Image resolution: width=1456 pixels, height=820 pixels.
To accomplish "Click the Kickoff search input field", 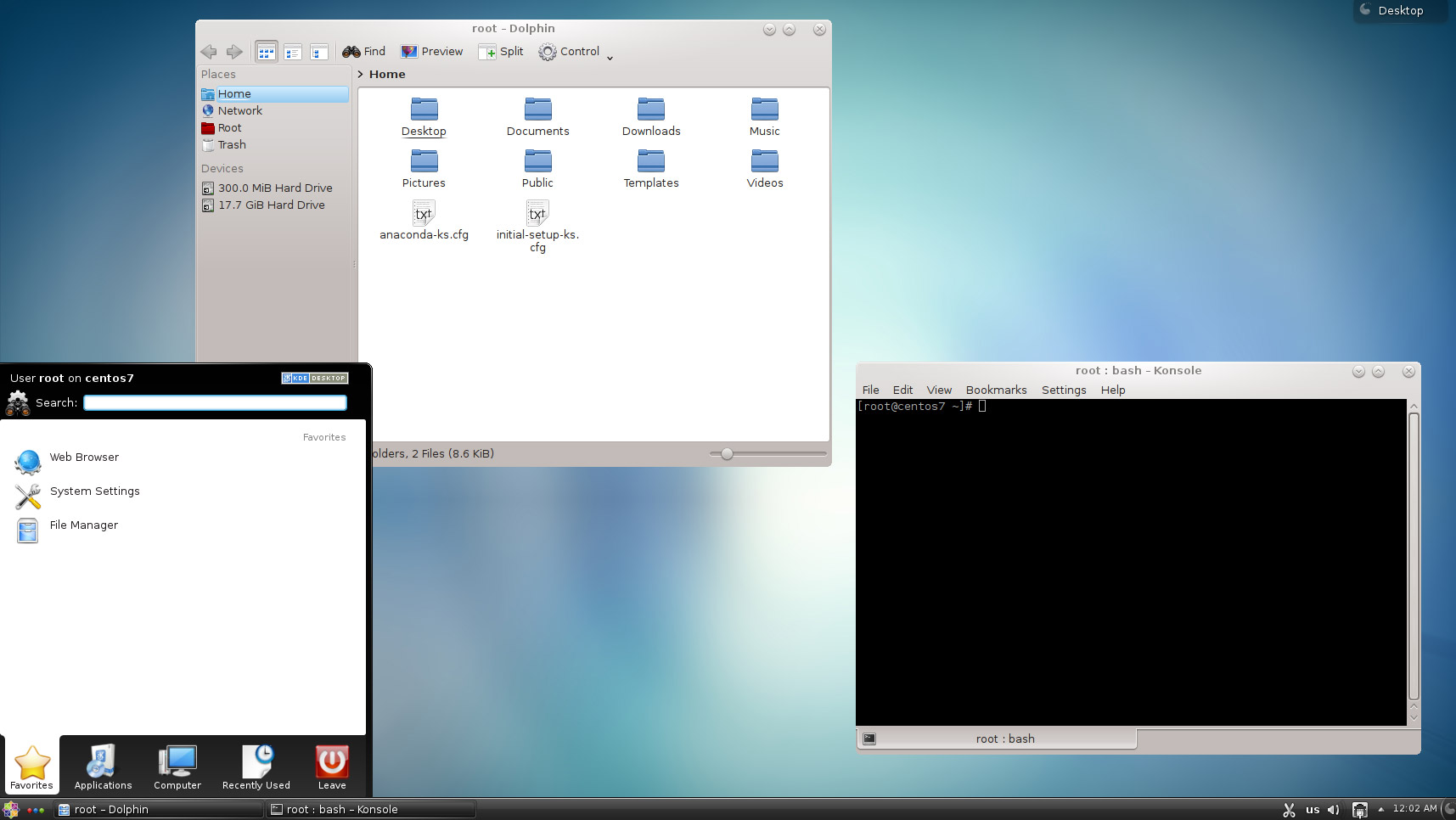I will coord(215,402).
